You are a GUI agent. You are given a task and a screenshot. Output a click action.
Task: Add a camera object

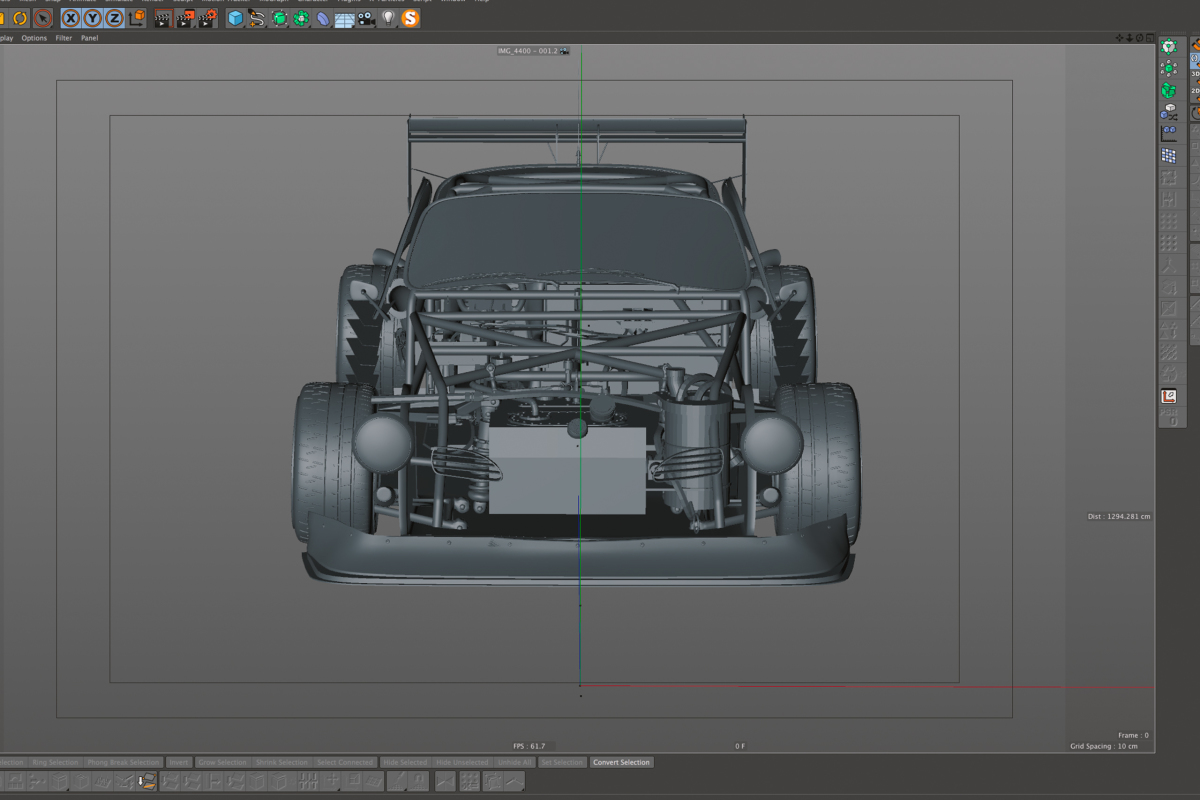[366, 18]
